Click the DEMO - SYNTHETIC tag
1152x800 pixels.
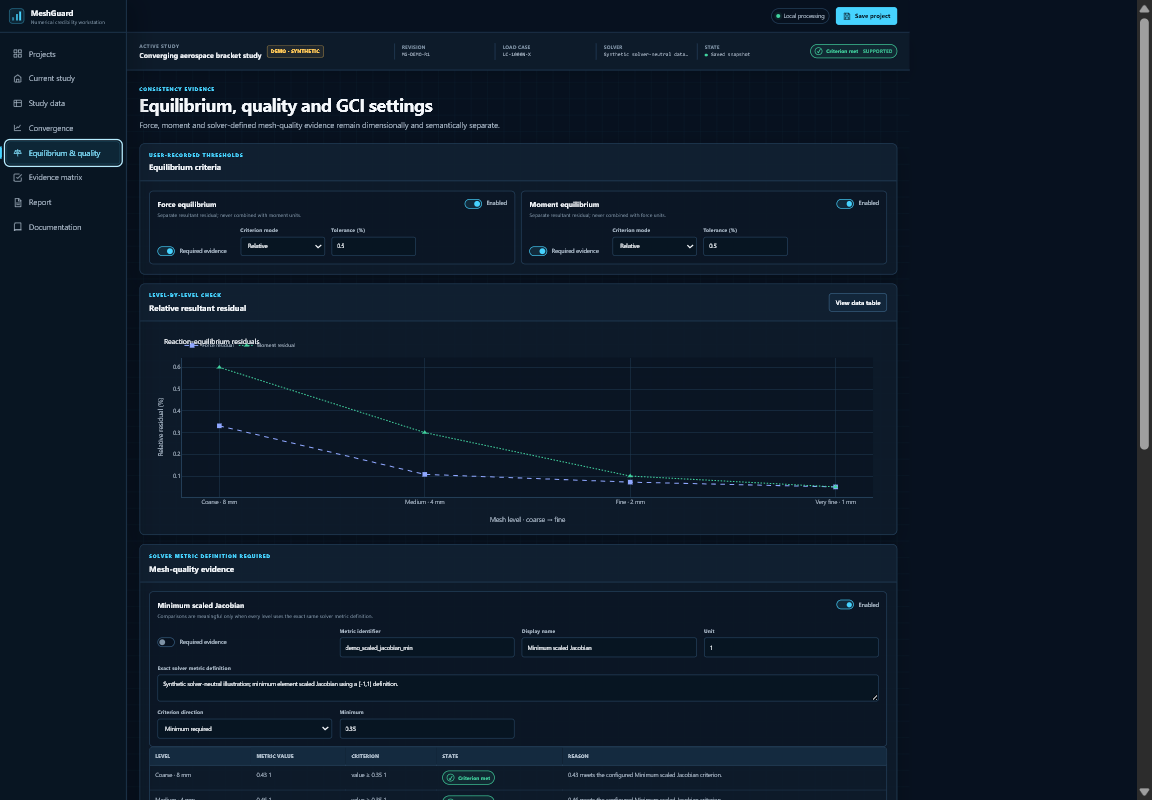pyautogui.click(x=295, y=51)
